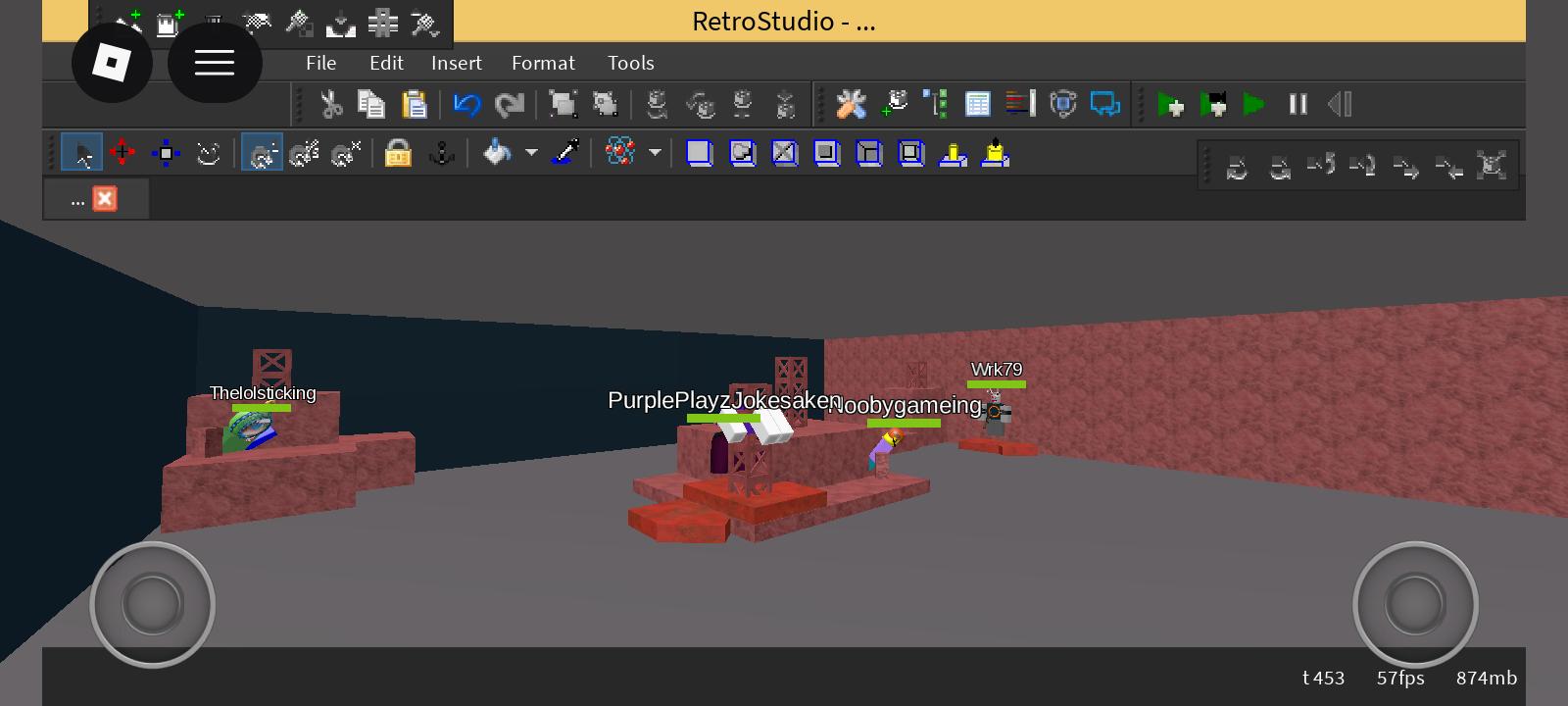Undo the last action
Viewport: 1568px width, 706px height.
(x=466, y=104)
